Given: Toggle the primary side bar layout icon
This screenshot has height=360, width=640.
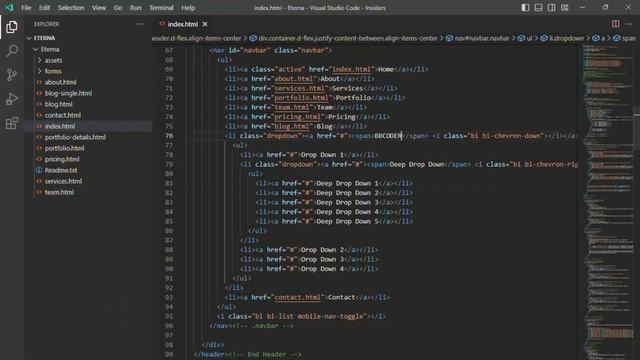Looking at the screenshot, I should pyautogui.click(x=525, y=7).
